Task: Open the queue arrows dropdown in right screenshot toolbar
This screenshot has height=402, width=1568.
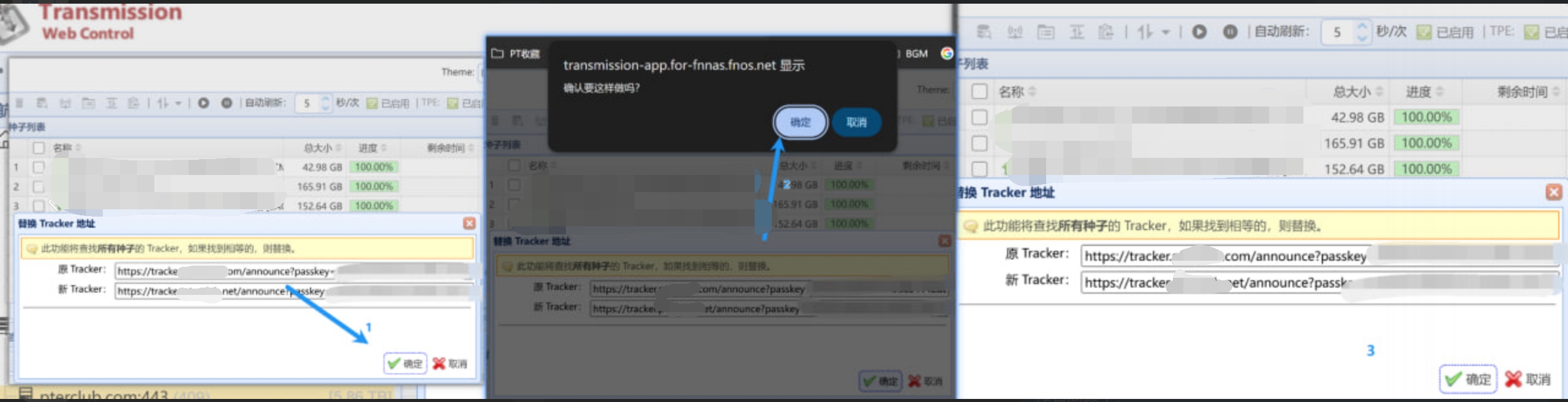Action: pos(1166,32)
